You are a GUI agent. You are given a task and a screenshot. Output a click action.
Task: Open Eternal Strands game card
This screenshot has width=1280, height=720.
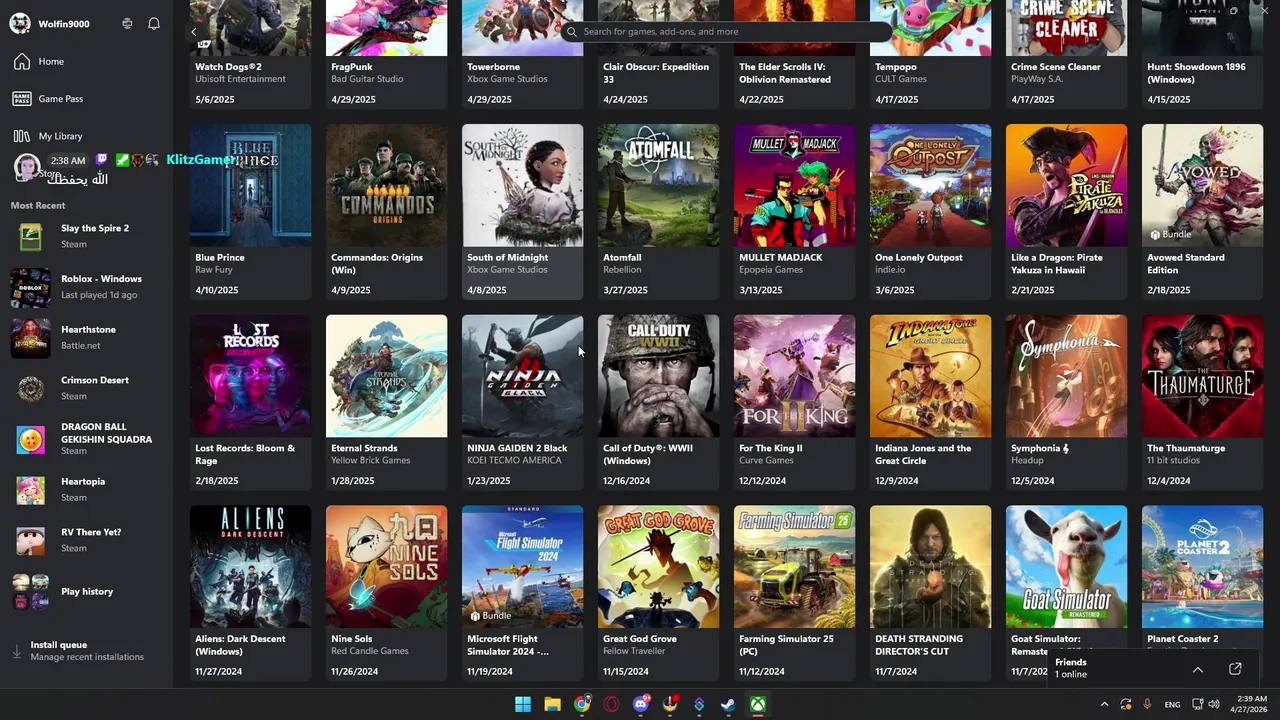(x=386, y=403)
